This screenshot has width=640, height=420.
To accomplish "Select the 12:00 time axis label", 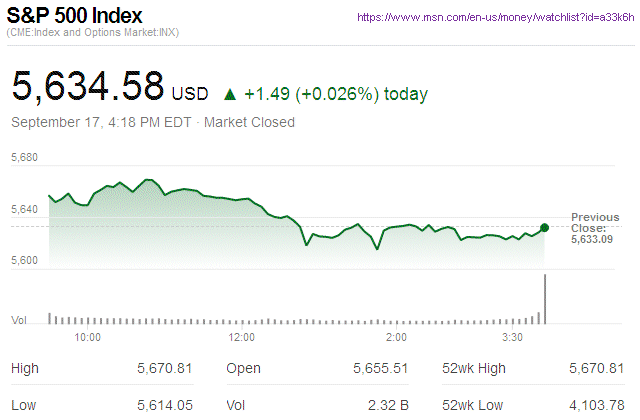I will point(242,338).
